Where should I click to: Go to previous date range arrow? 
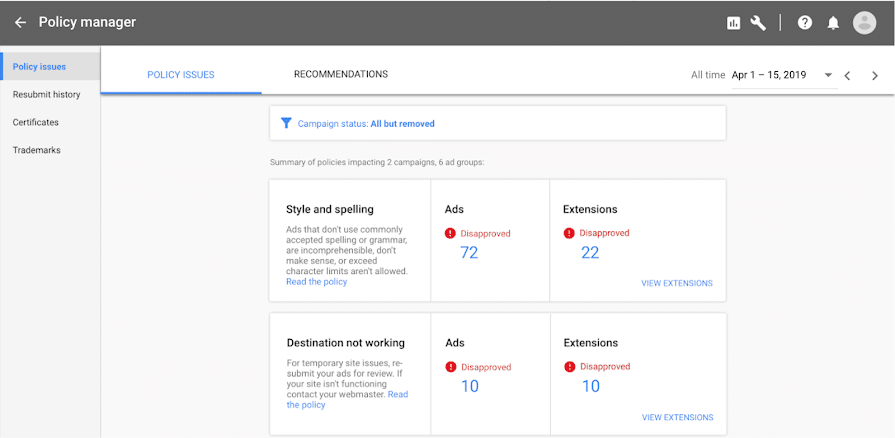point(847,75)
